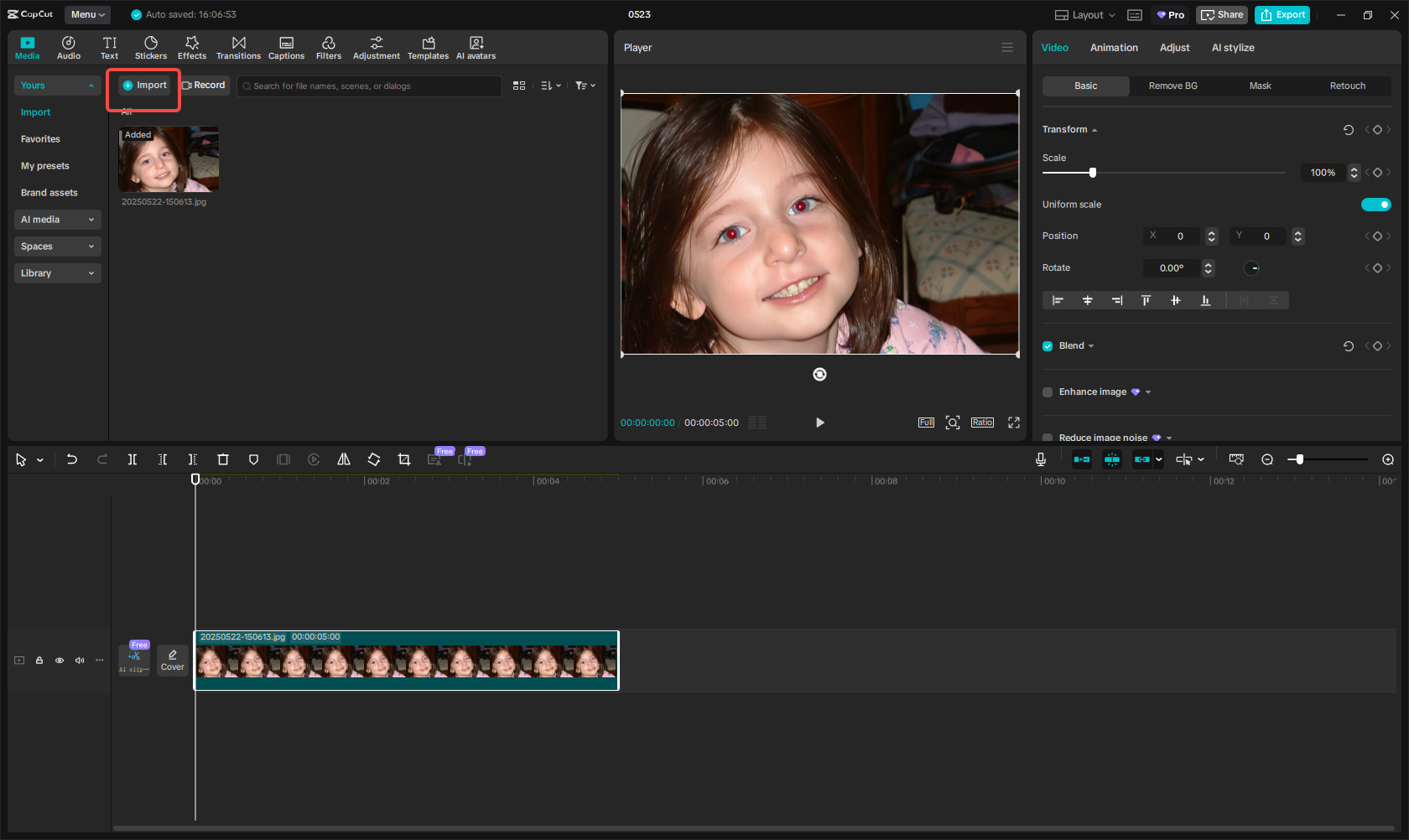Image resolution: width=1409 pixels, height=840 pixels.
Task: Uncheck the Blend option
Action: click(x=1047, y=345)
